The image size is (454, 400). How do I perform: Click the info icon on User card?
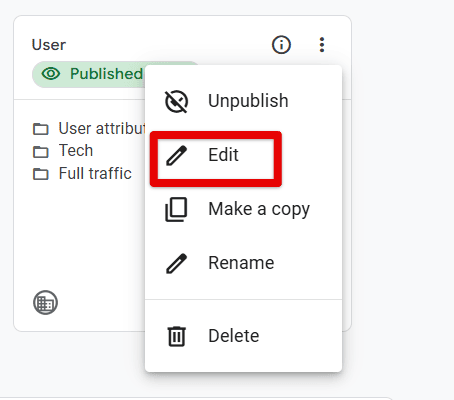(281, 45)
